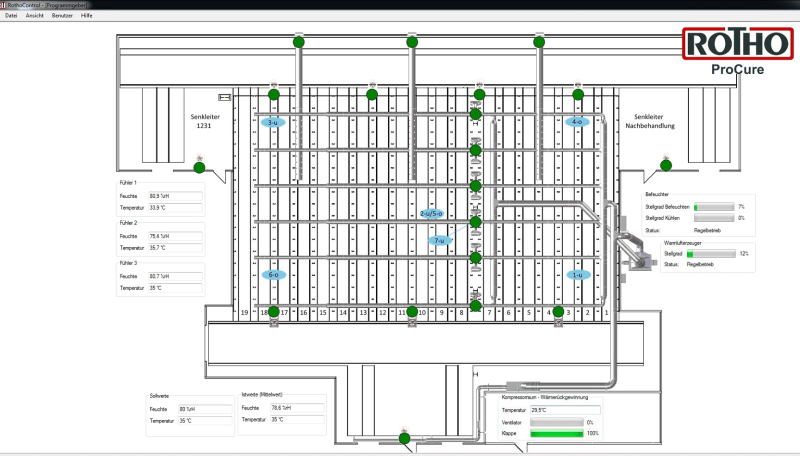Select the blue 3-u sensor marker

273,122
